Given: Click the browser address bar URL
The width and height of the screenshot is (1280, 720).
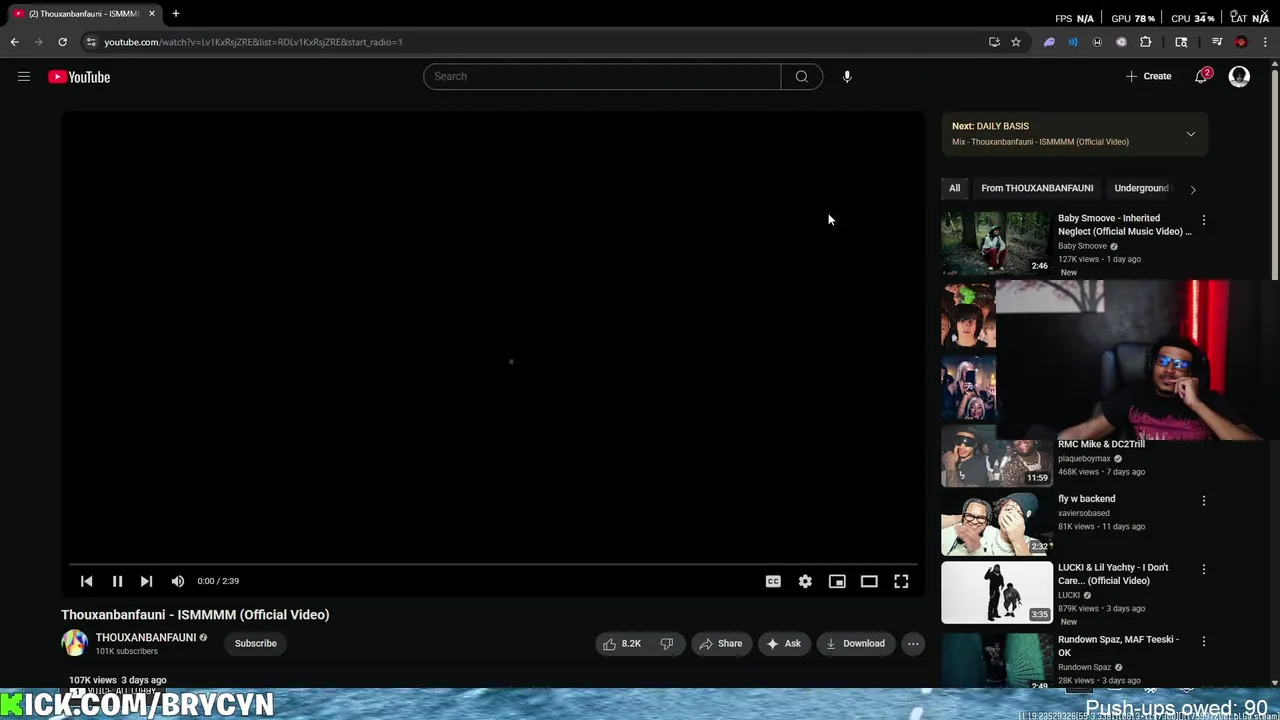Looking at the screenshot, I should [x=253, y=42].
